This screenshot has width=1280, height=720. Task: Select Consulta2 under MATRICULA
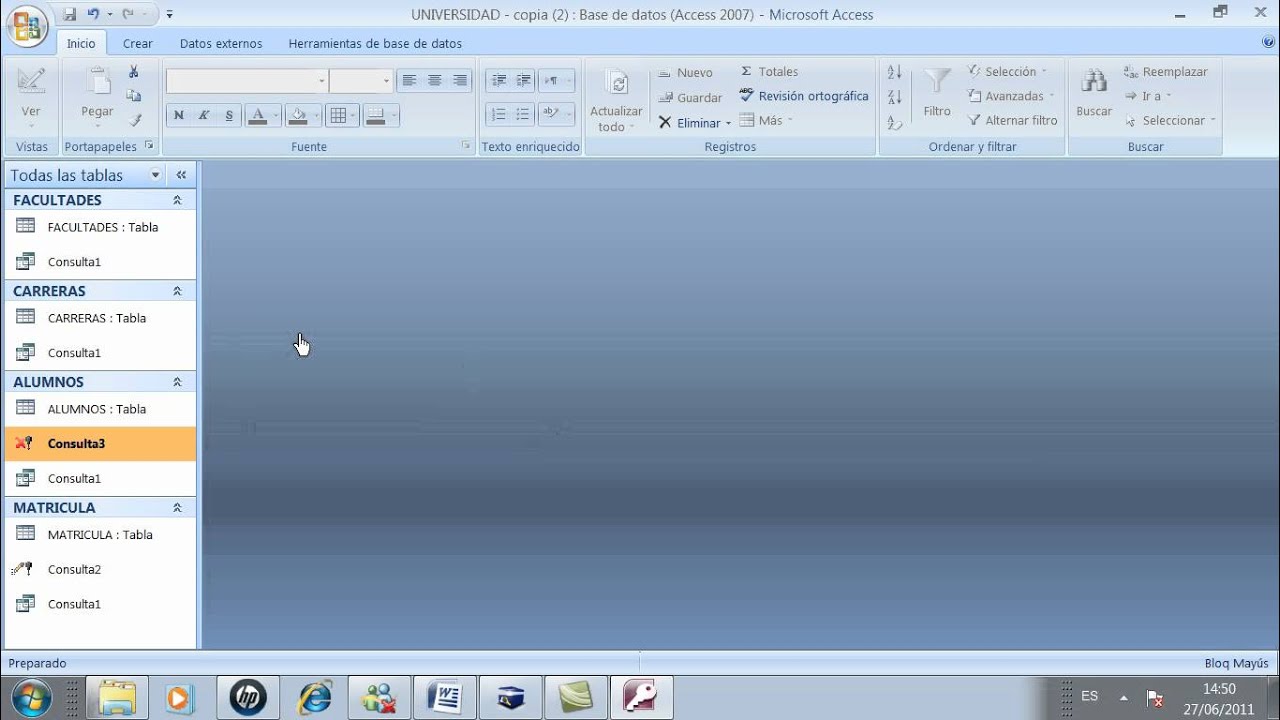[100, 570]
